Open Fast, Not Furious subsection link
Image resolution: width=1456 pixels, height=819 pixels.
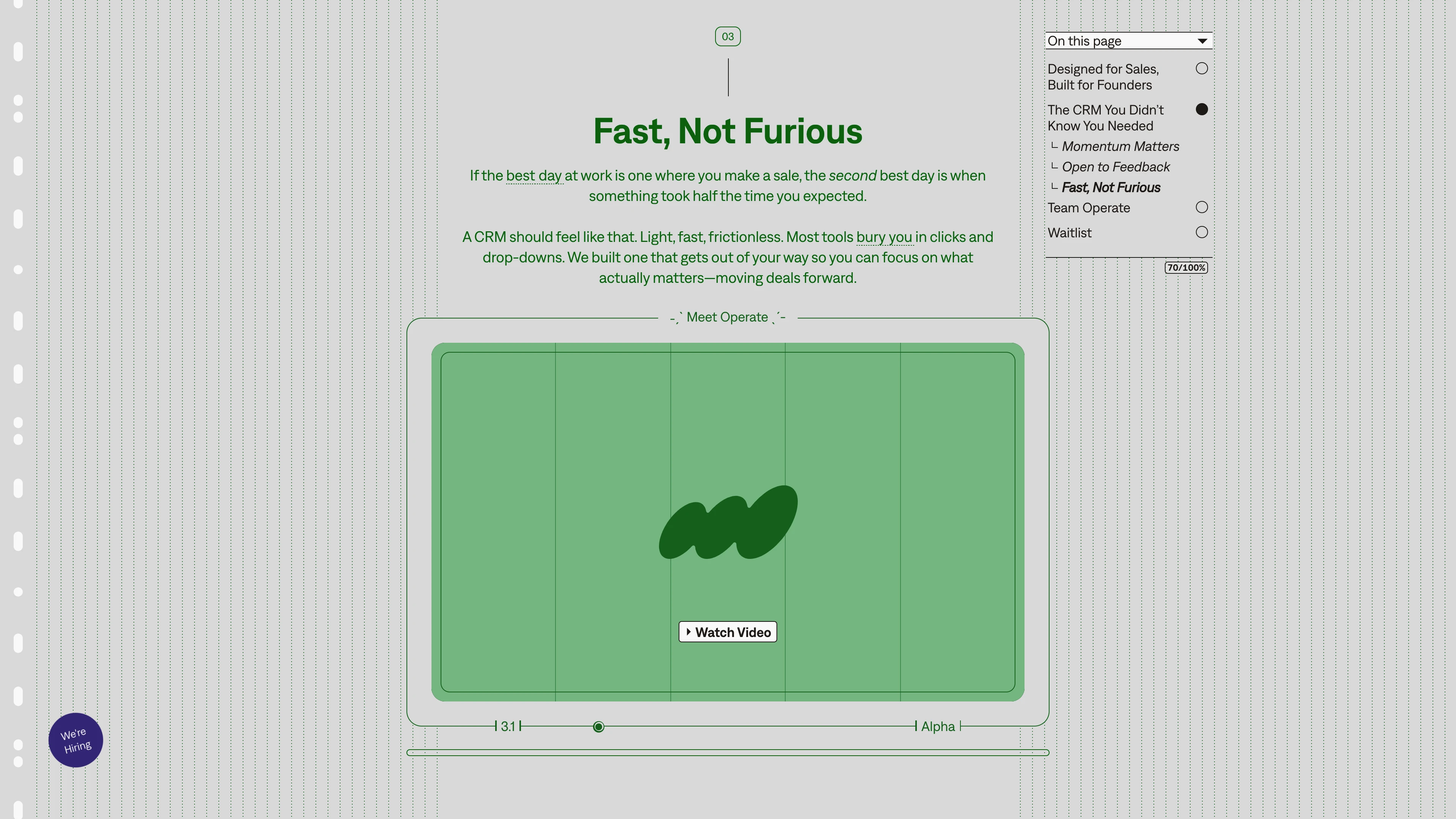(x=1111, y=187)
